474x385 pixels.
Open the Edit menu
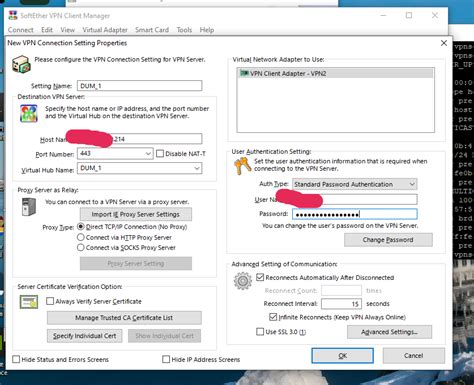(x=47, y=30)
